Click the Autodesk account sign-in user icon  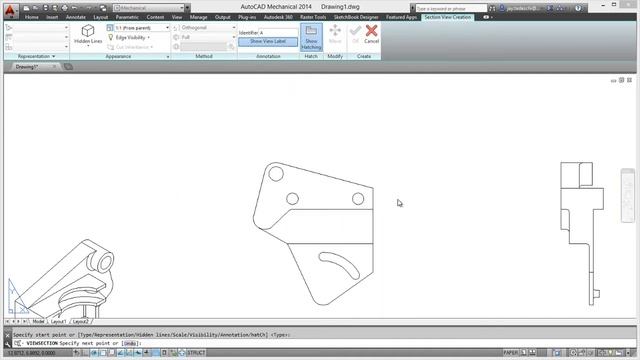[502, 8]
